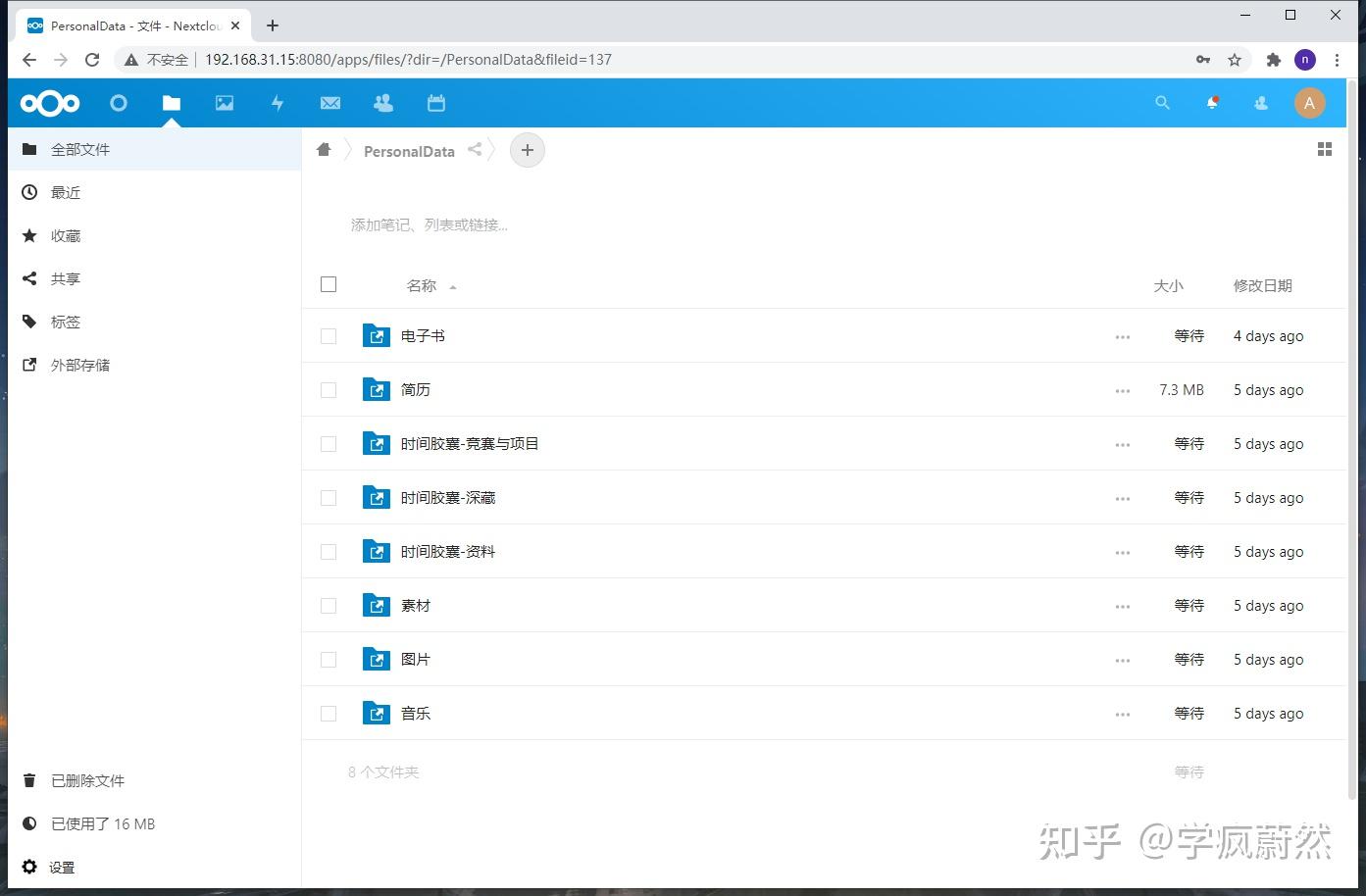1366x896 pixels.
Task: Open the Calendar app icon
Action: tap(435, 102)
